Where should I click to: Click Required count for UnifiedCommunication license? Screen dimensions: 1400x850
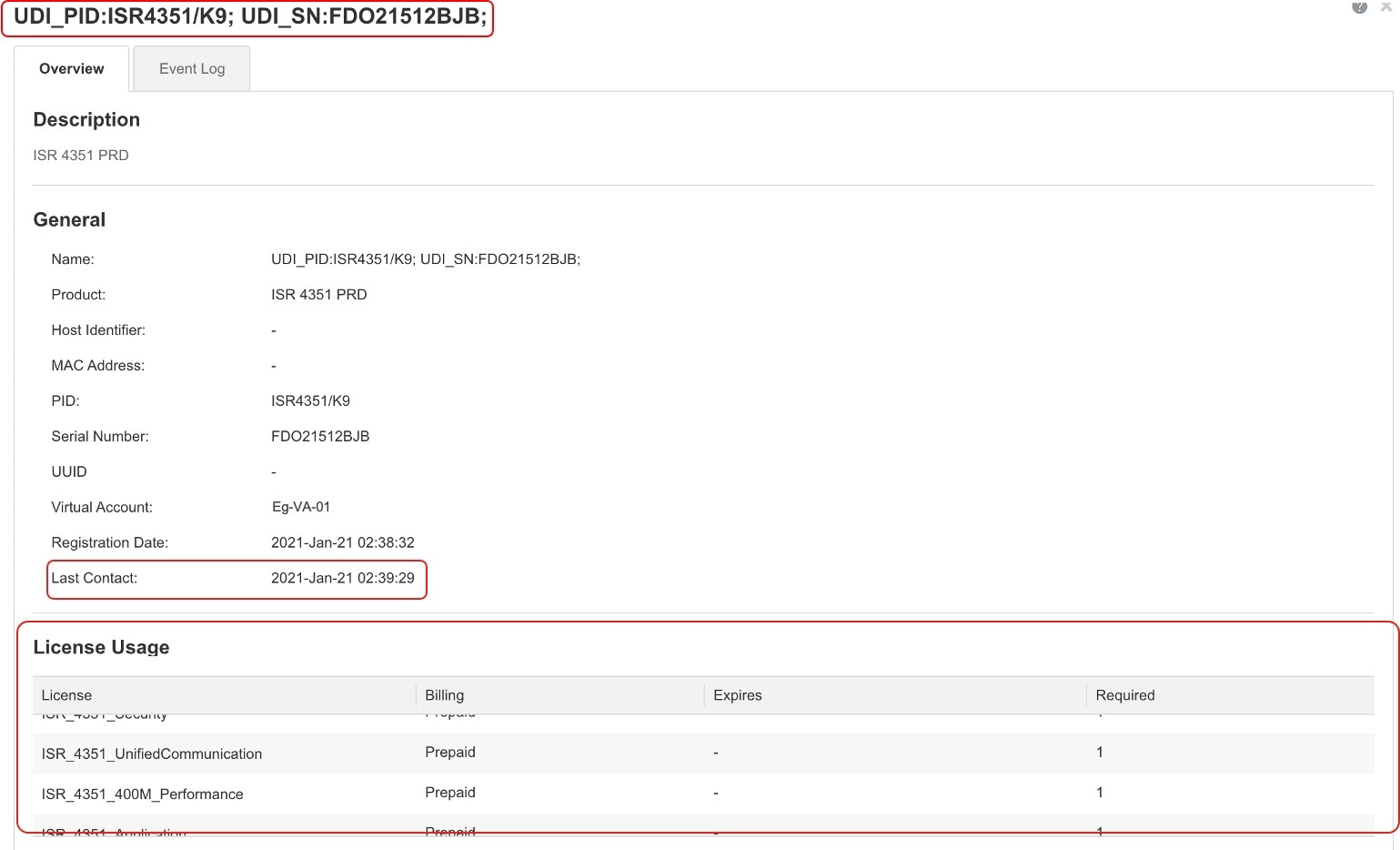click(x=1100, y=753)
